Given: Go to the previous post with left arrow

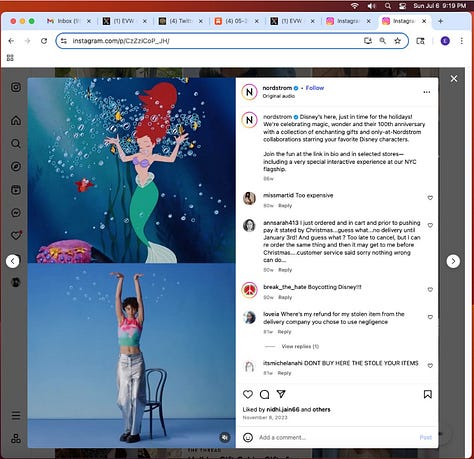Looking at the screenshot, I should coord(13,261).
